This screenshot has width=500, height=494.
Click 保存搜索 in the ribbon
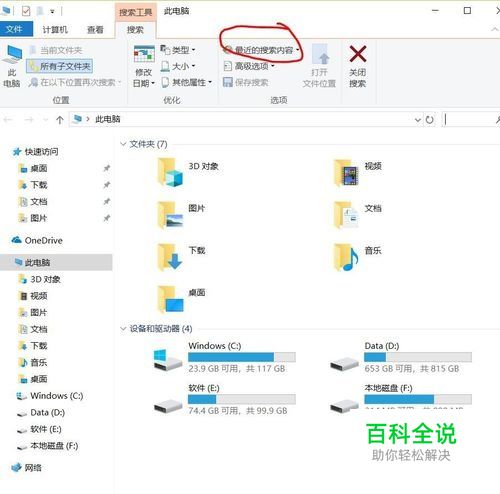246,82
